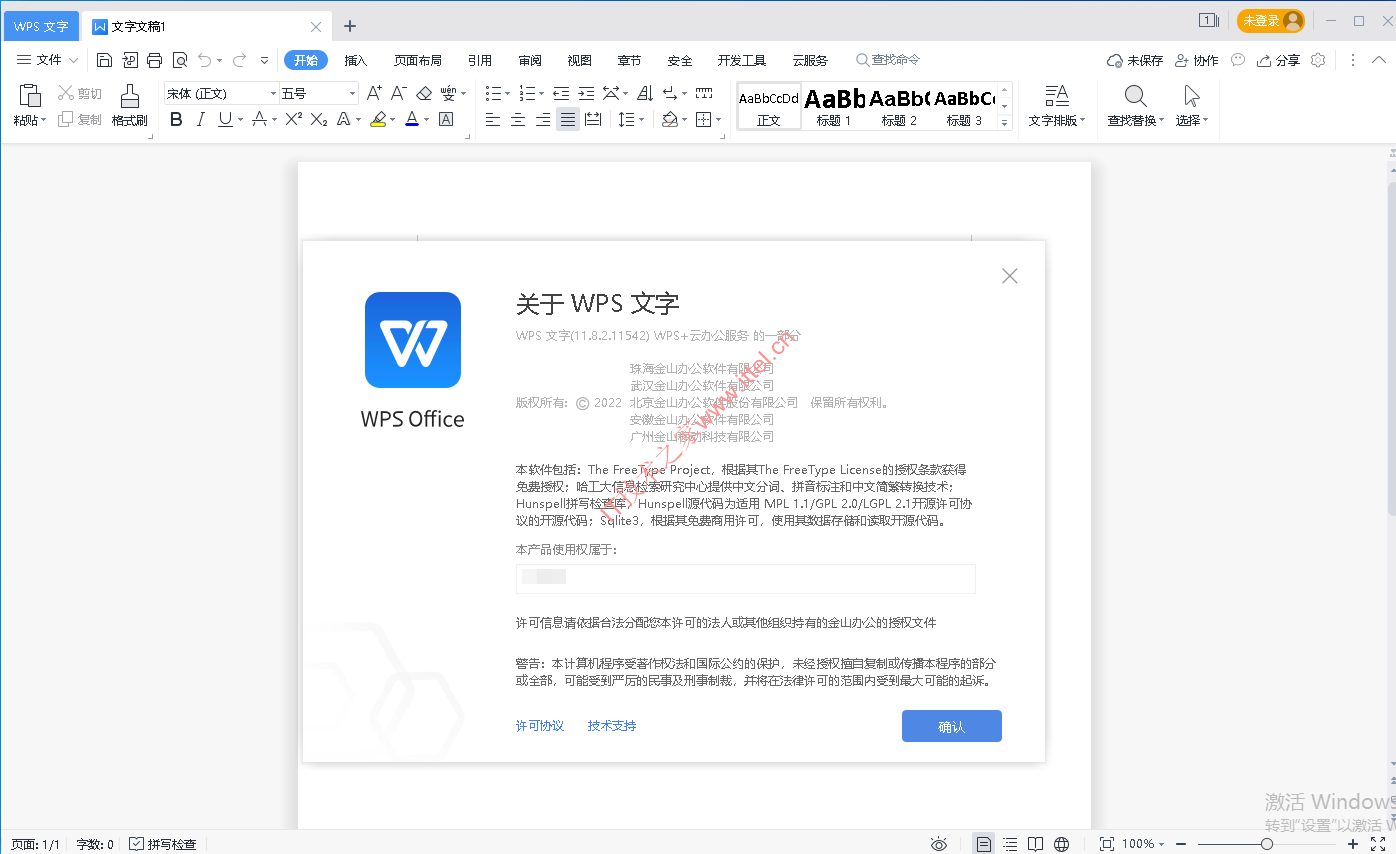
Task: Click the Increase Indent icon
Action: 586,93
